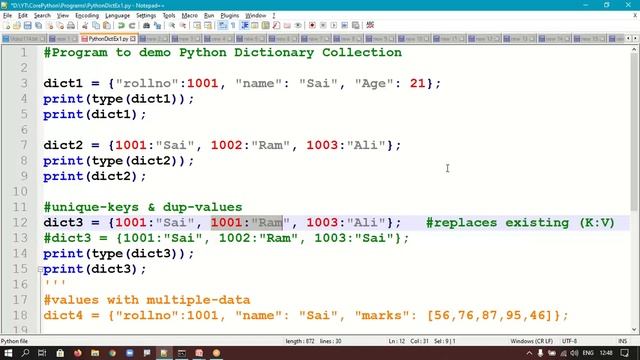Toggle INS insert mode in status bar

click(622, 341)
